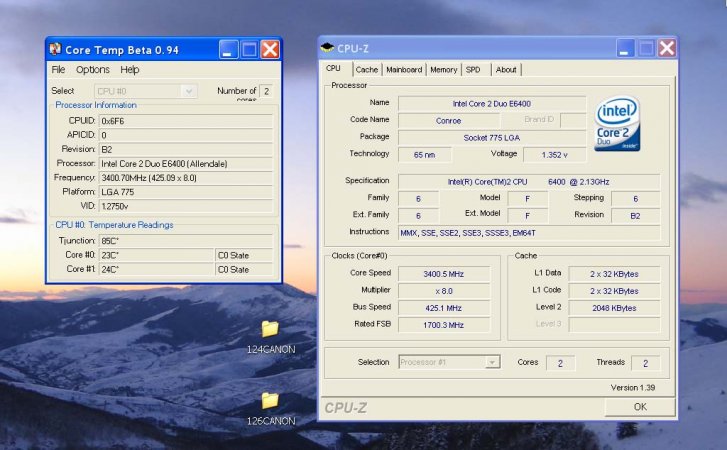Screen dimensions: 727x450
Task: Open the Mainboard tab
Action: point(404,70)
